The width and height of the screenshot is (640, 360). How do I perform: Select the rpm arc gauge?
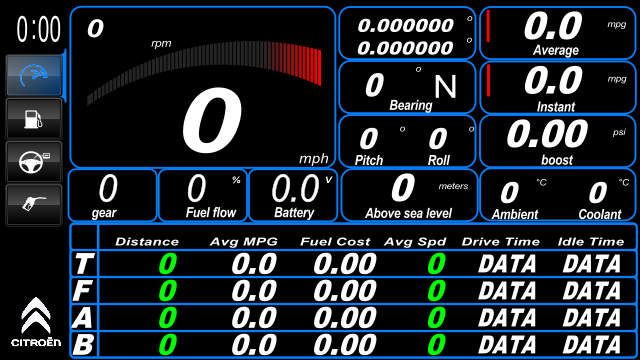tap(204, 73)
